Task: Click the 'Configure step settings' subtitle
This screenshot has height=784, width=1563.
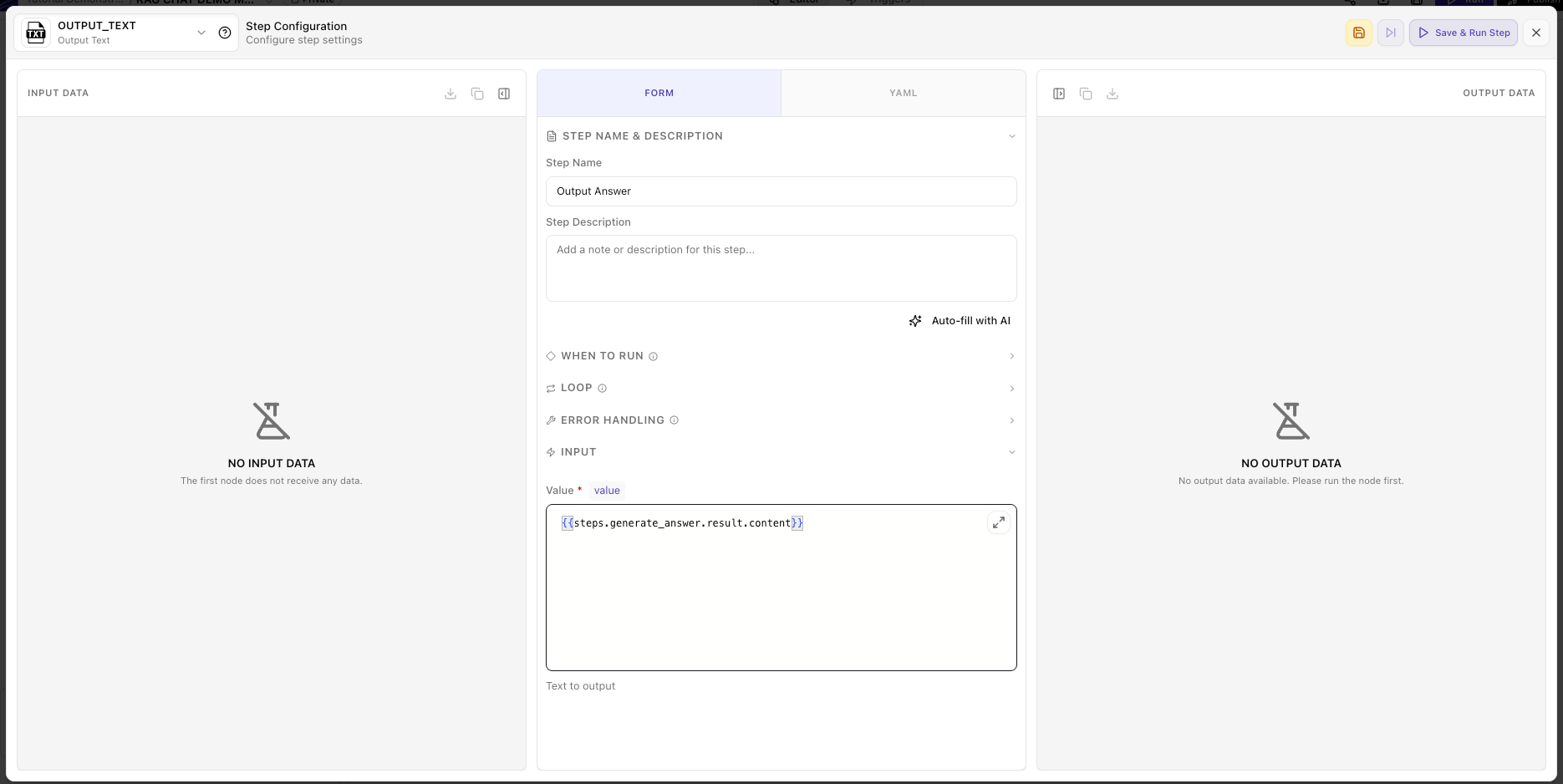Action: point(304,40)
